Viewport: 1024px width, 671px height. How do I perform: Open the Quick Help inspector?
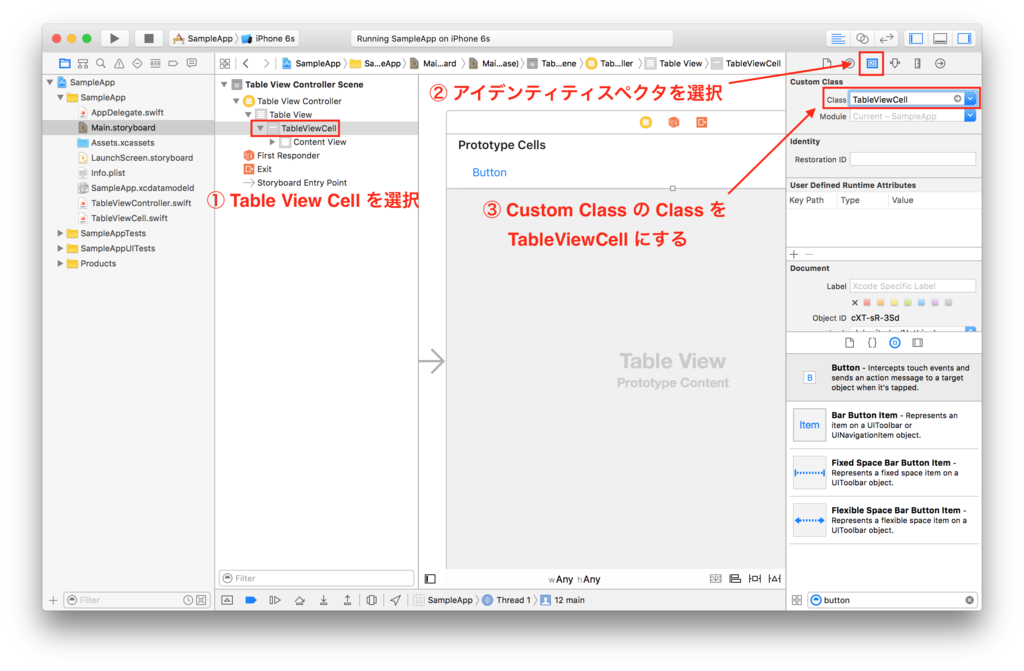pos(849,63)
